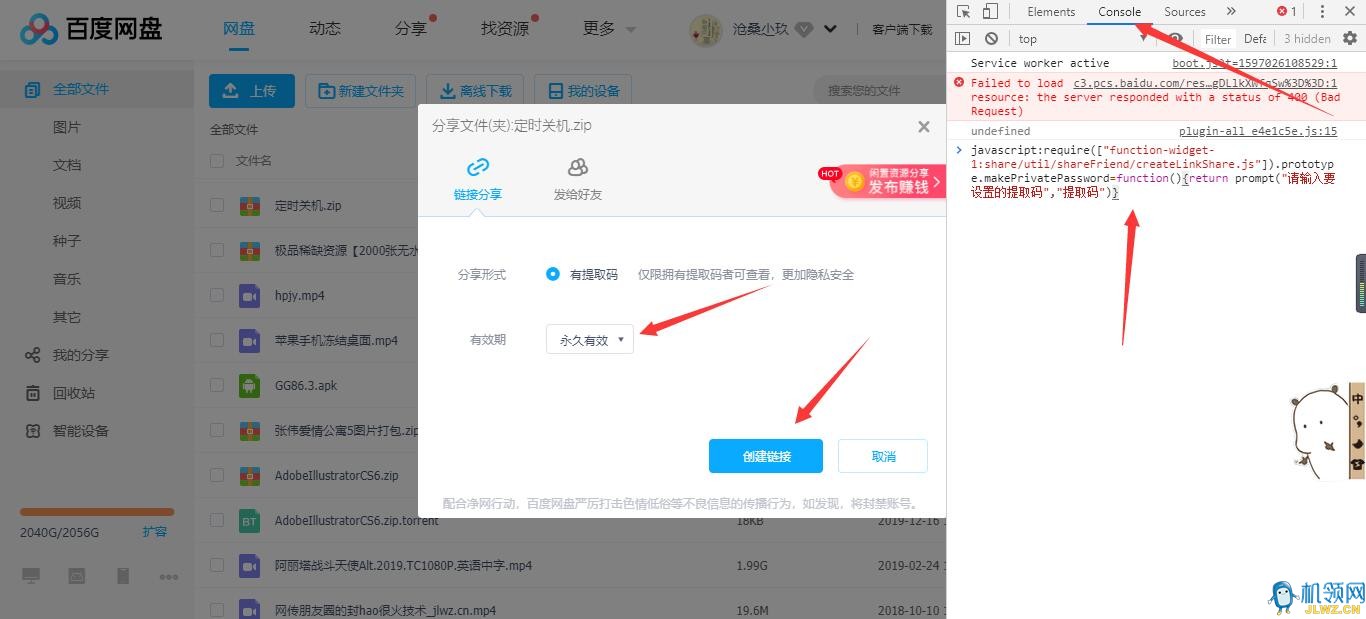Click the 离线下载 button

(x=476, y=90)
